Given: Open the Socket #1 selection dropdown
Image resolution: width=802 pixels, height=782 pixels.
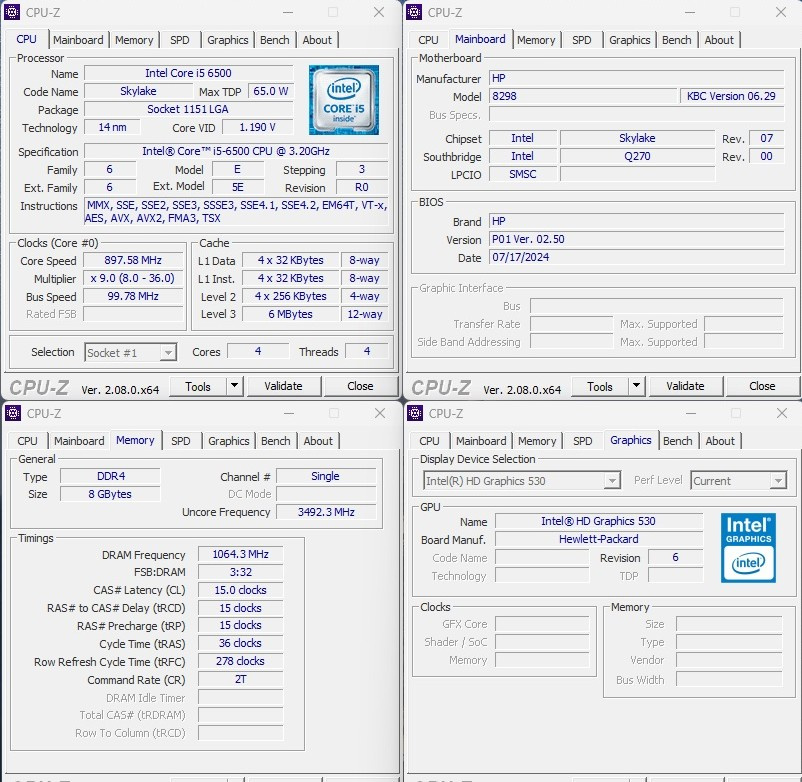Looking at the screenshot, I should [168, 352].
